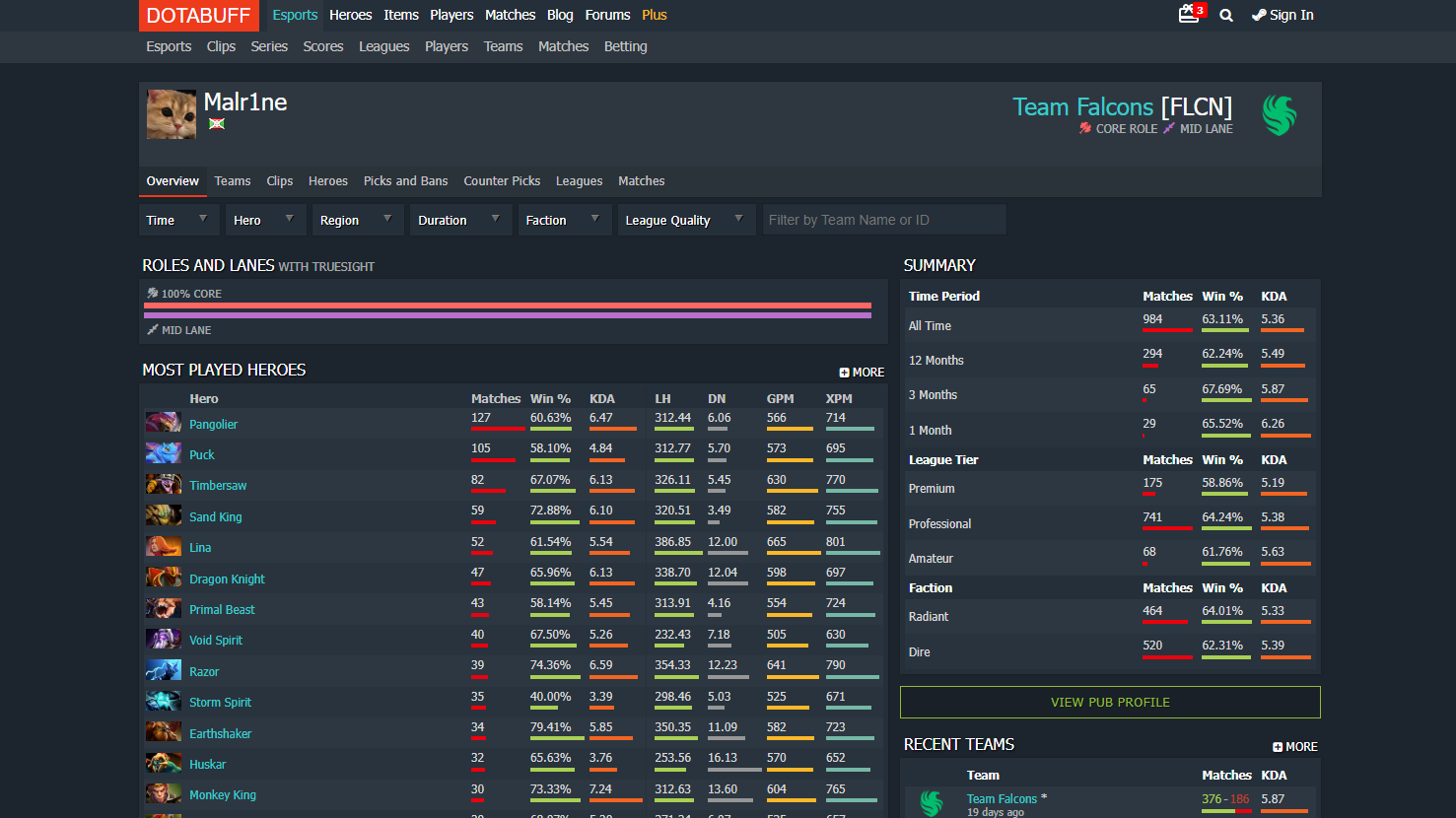The height and width of the screenshot is (818, 1456).
Task: Click the 100% Core role bar
Action: click(x=508, y=306)
